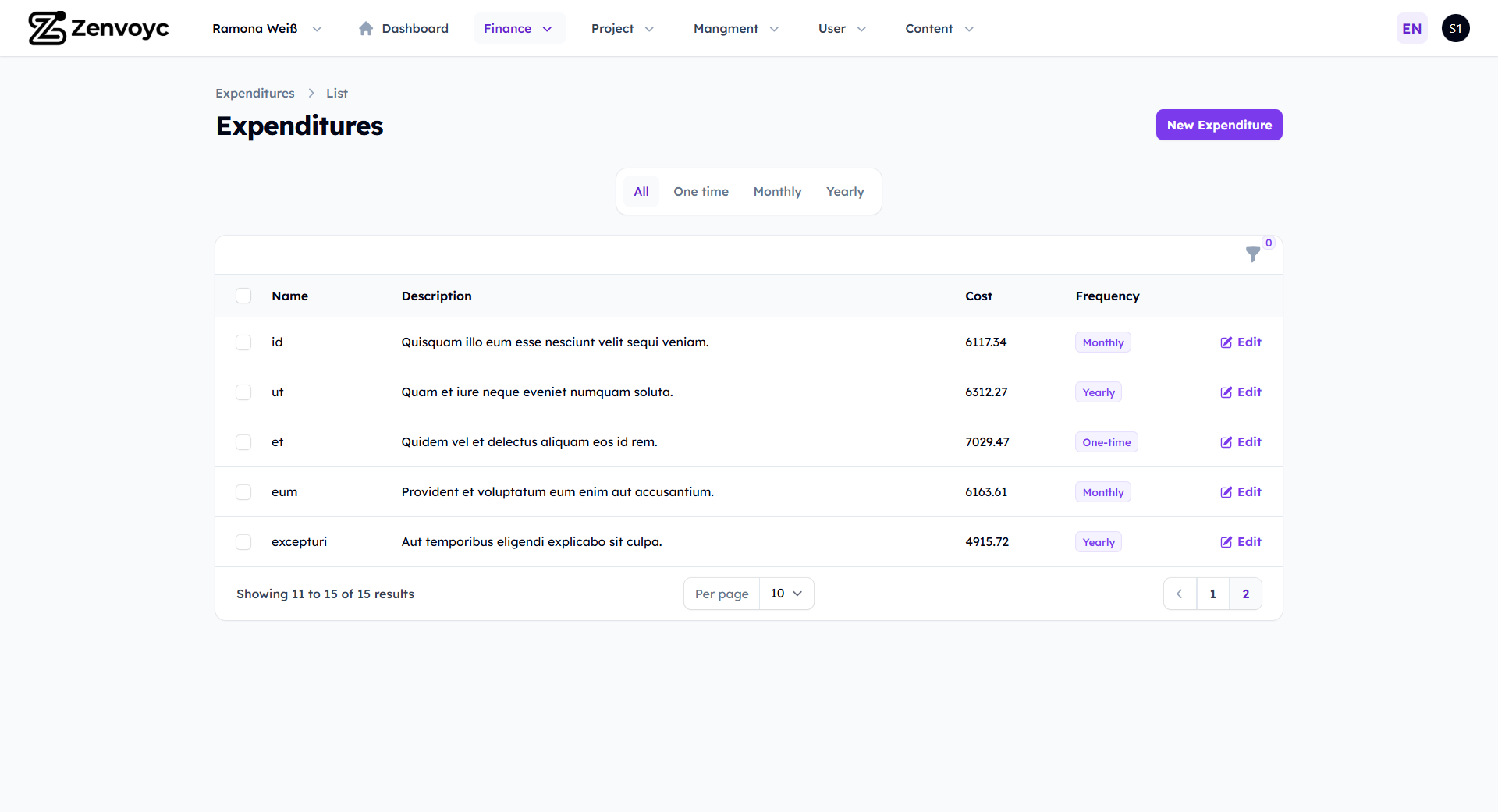1498x812 pixels.
Task: Select the EN language switcher
Action: 1411,28
